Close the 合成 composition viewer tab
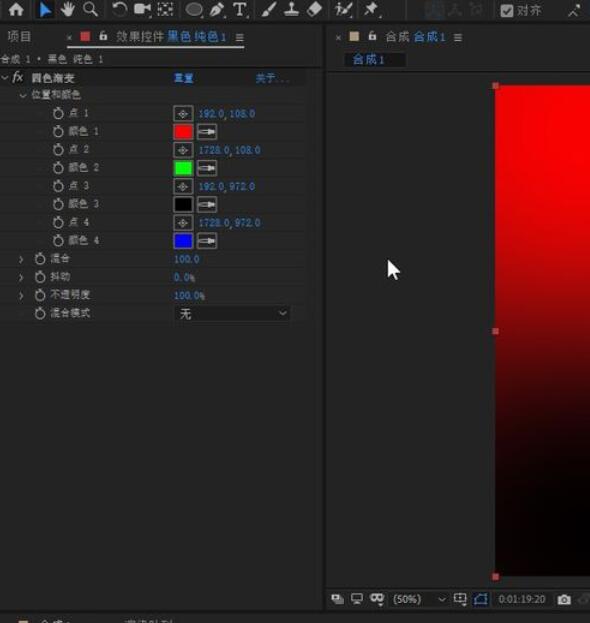The height and width of the screenshot is (623, 590). tap(338, 38)
